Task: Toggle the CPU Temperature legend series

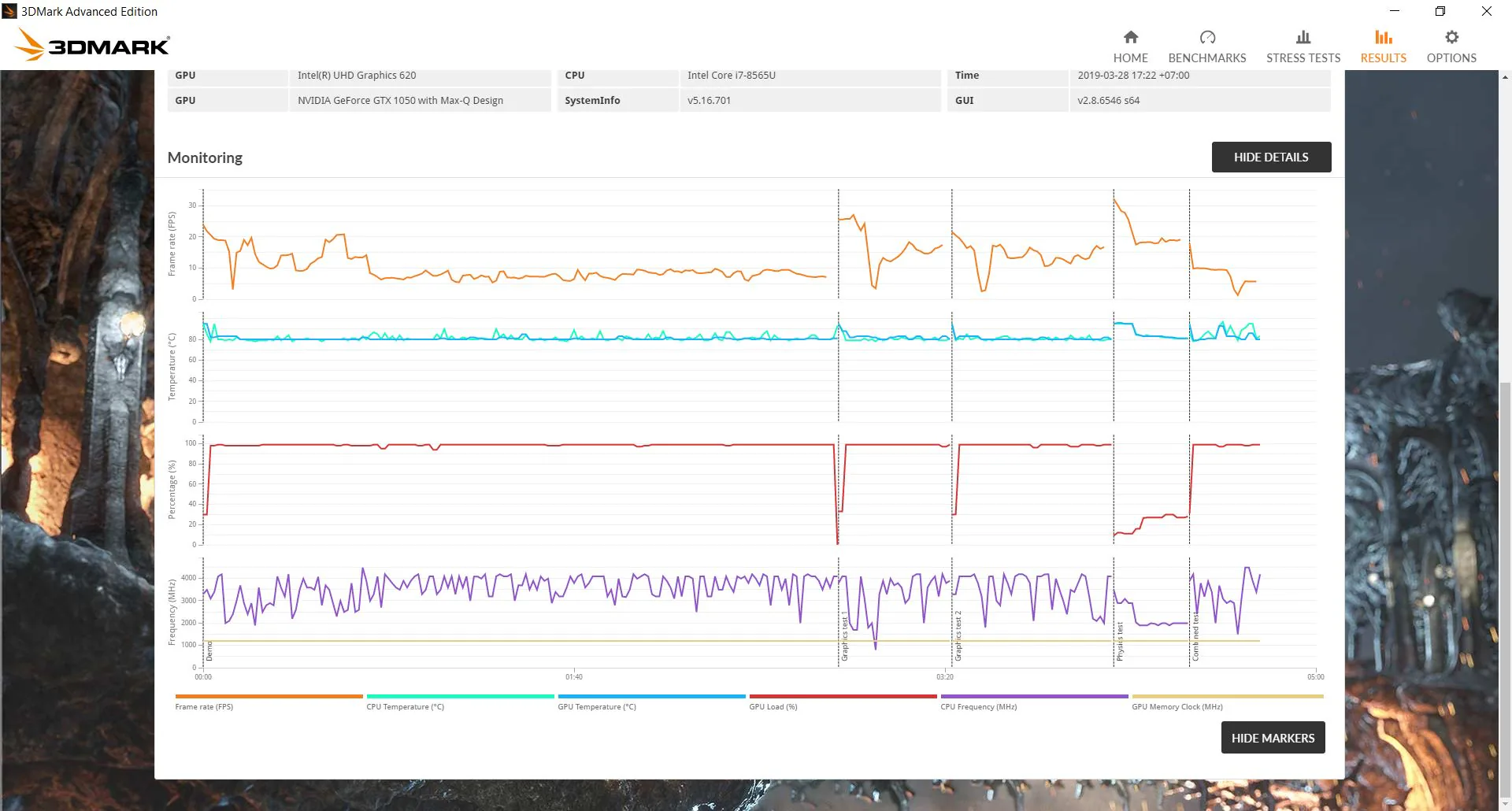Action: [x=460, y=702]
